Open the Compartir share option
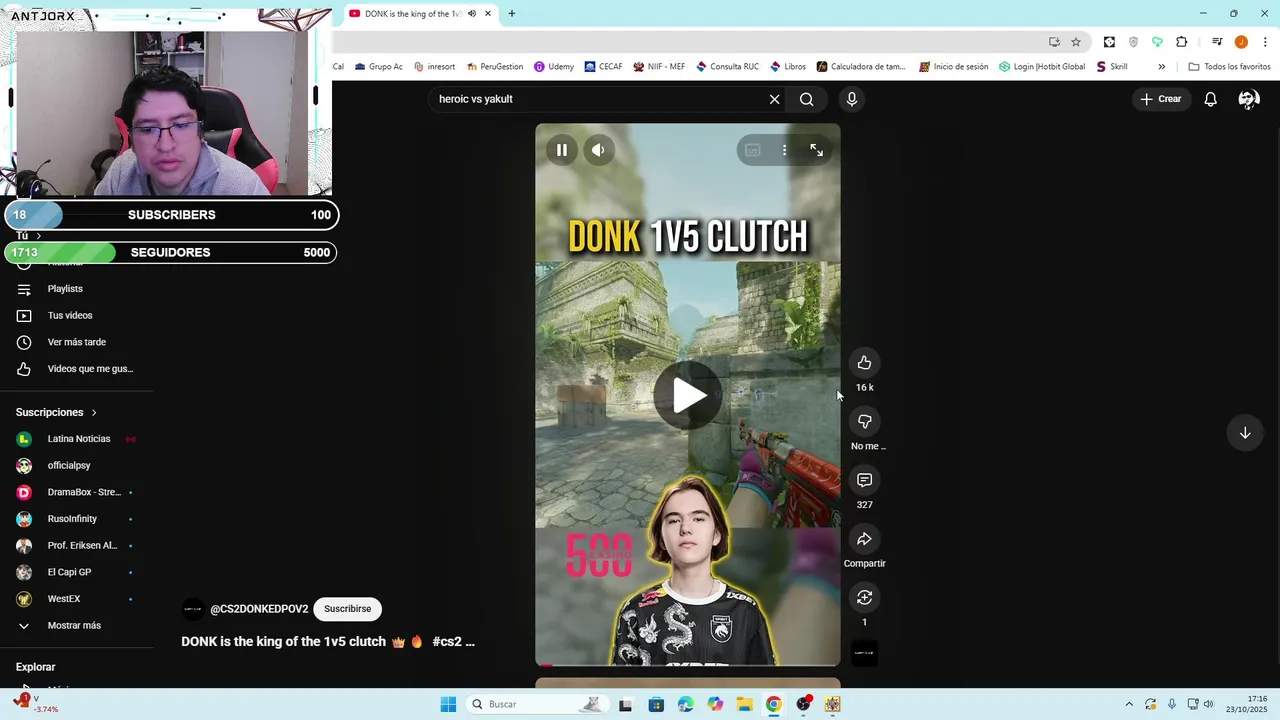 coord(865,539)
